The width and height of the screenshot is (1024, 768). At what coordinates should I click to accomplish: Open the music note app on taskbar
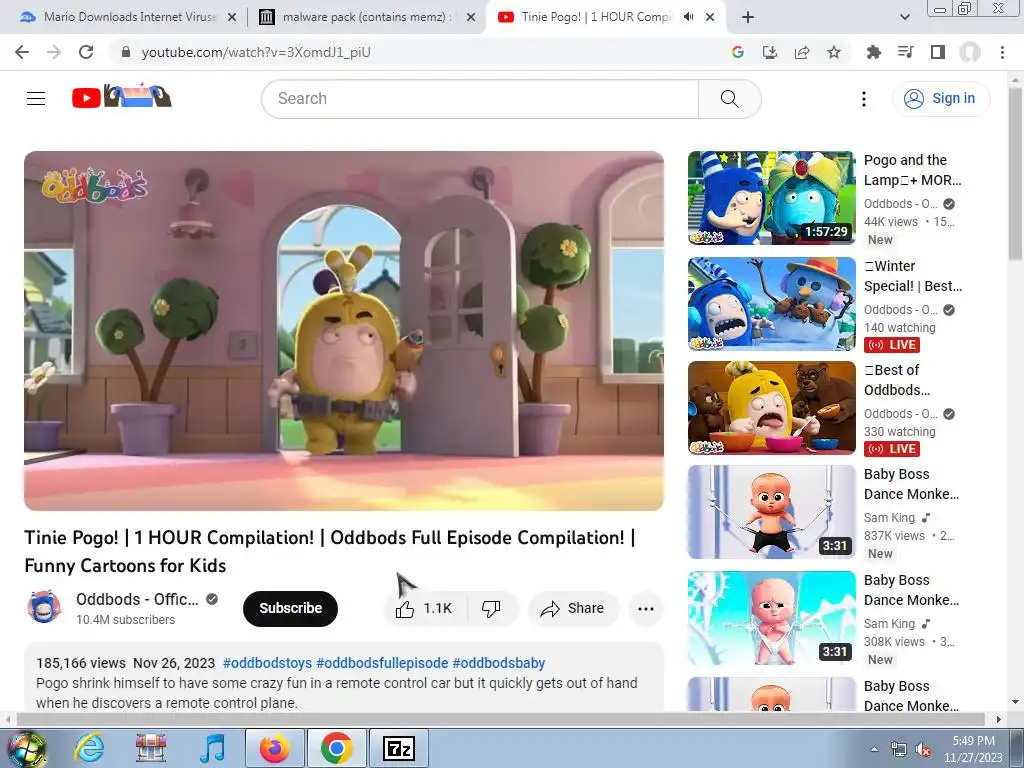(x=212, y=748)
